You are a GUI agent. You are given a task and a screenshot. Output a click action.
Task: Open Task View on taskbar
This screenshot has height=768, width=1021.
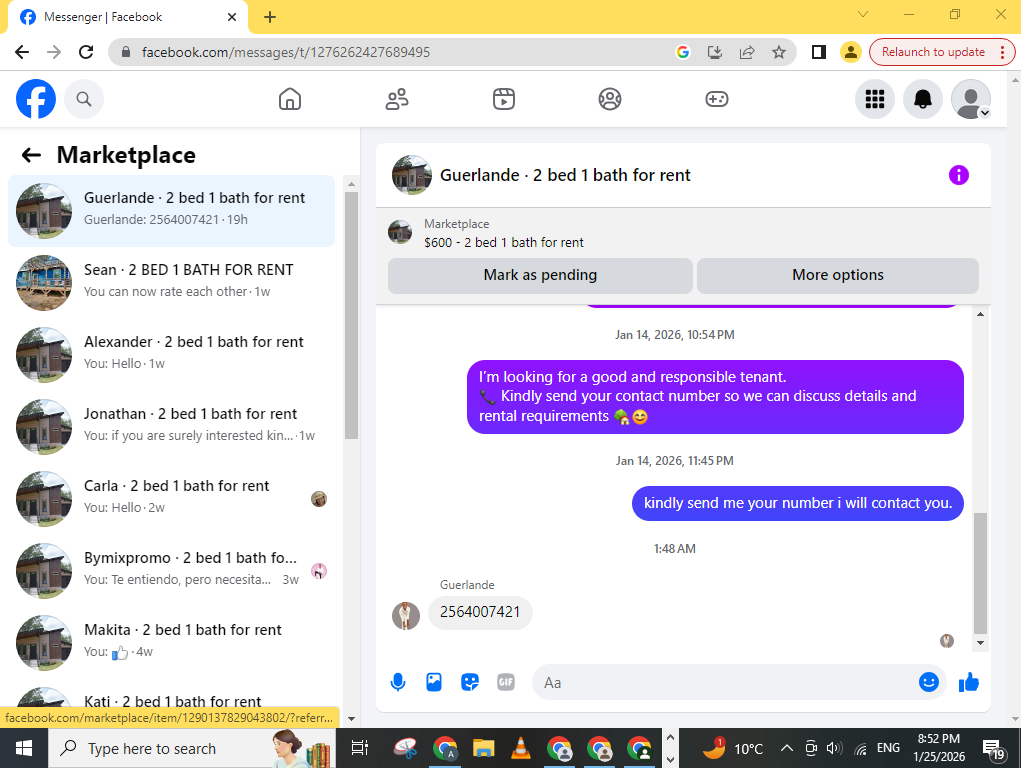(360, 748)
